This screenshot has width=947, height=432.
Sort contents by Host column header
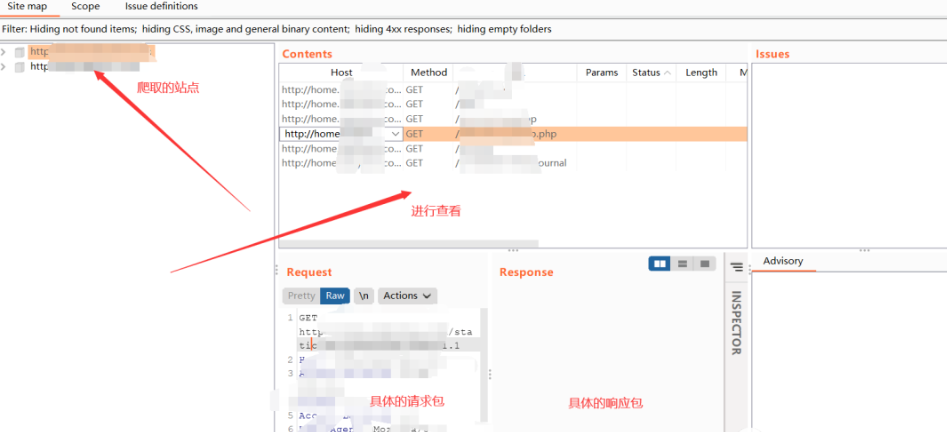341,73
